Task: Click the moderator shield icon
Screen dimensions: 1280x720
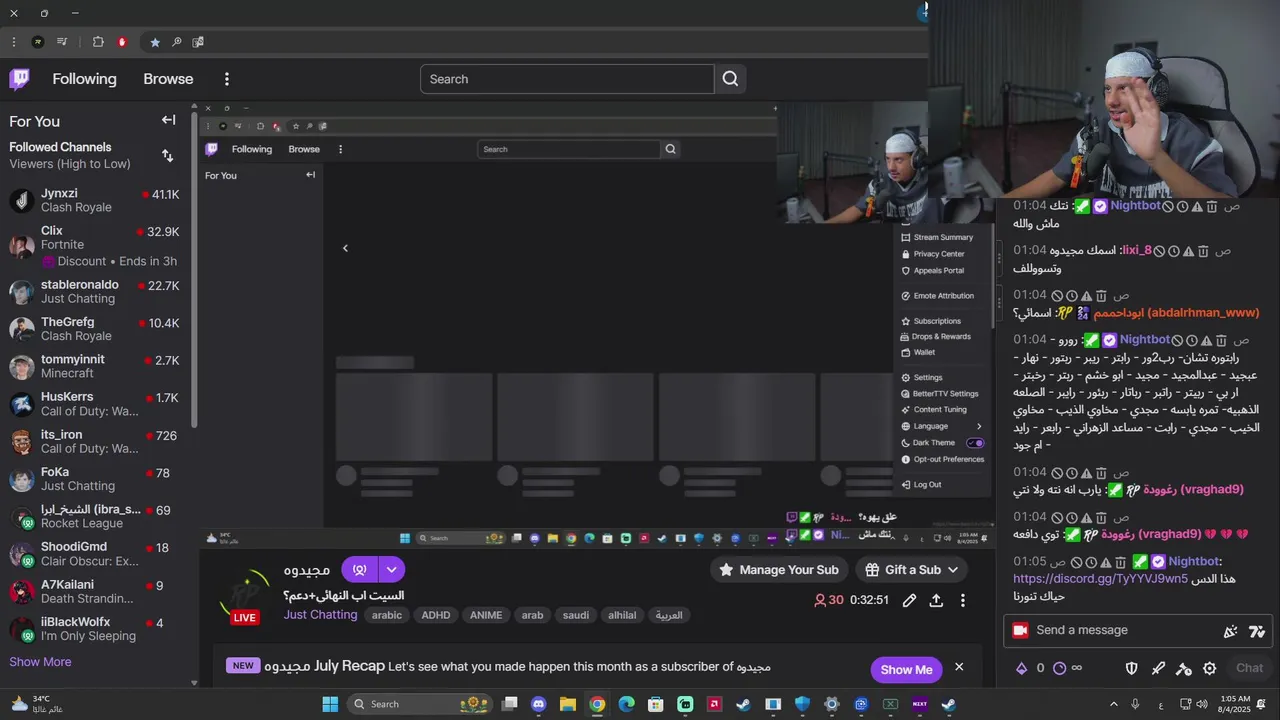Action: click(x=1132, y=668)
